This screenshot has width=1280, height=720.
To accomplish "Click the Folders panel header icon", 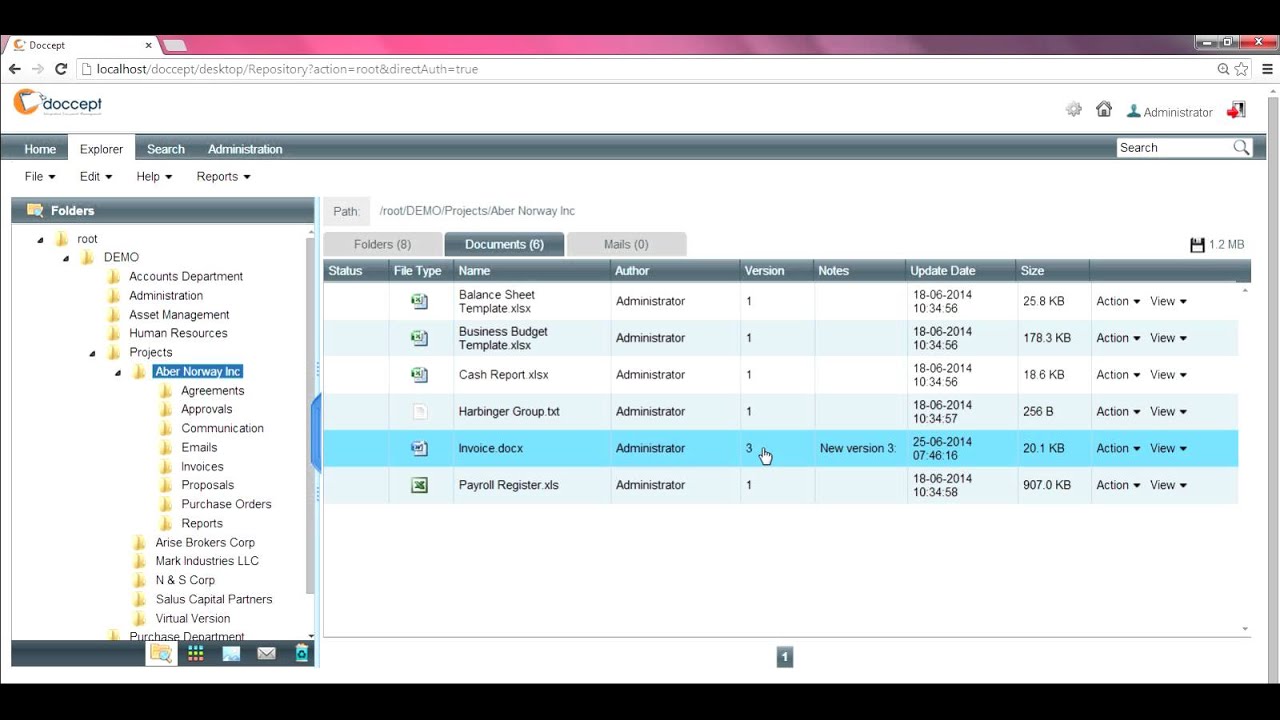I will [x=35, y=210].
